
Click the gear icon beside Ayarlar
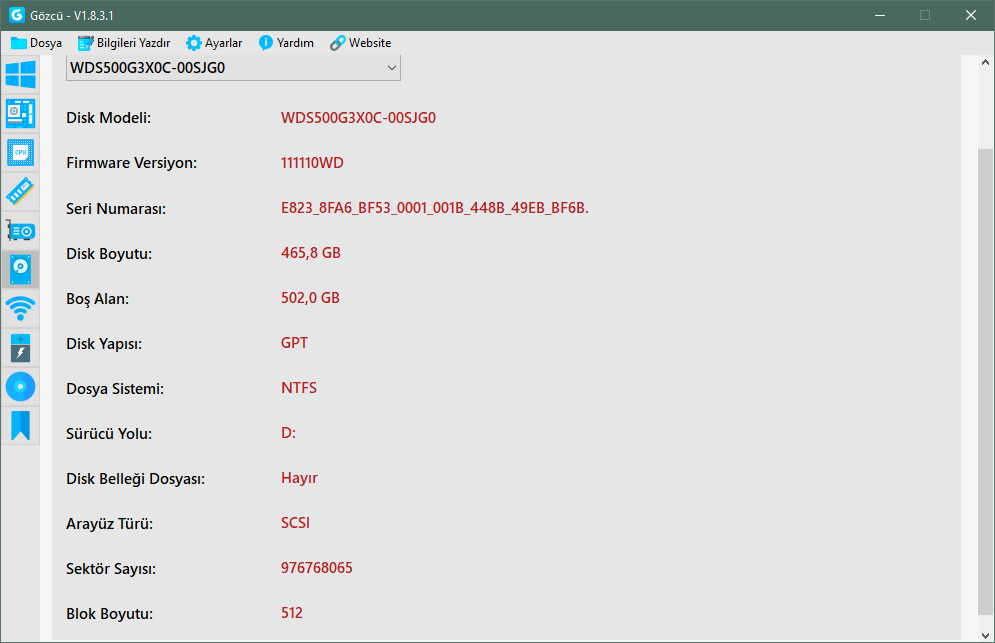pos(194,43)
